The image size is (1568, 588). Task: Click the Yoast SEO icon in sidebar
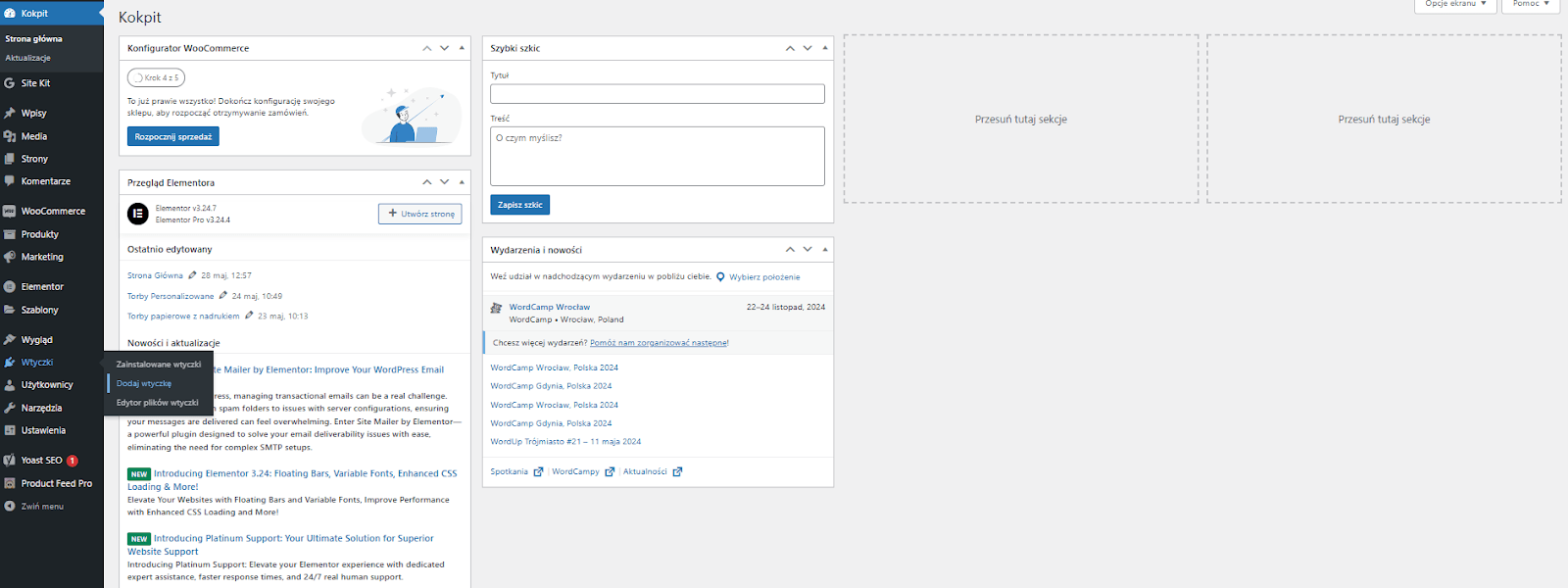pyautogui.click(x=10, y=460)
